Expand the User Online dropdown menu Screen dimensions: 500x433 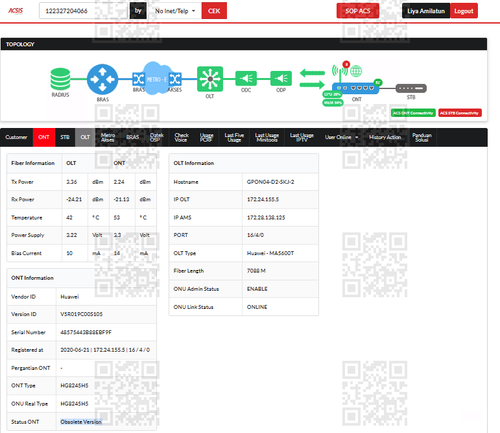coord(341,137)
